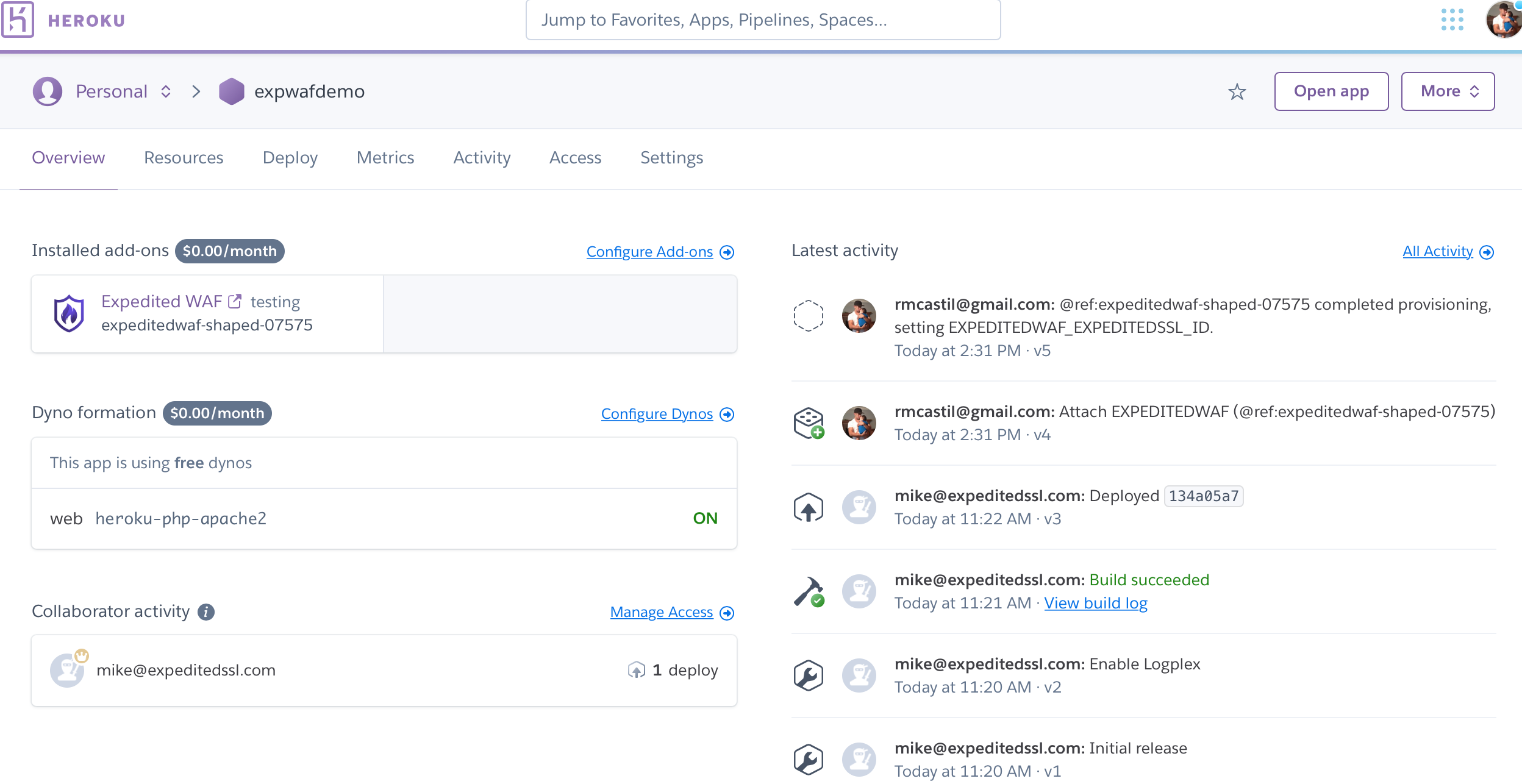Viewport: 1522px width, 784px height.
Task: Click the ON status of the web dyno
Action: [x=705, y=518]
